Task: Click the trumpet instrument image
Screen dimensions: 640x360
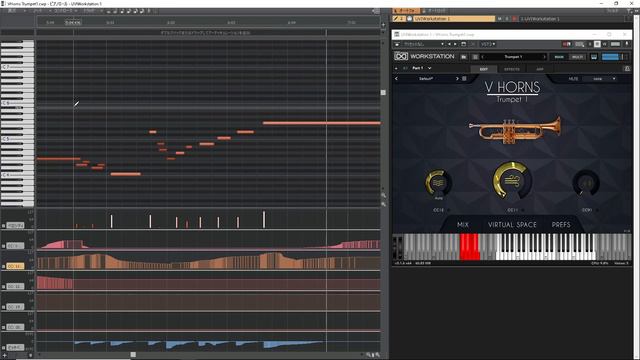Action: 515,130
